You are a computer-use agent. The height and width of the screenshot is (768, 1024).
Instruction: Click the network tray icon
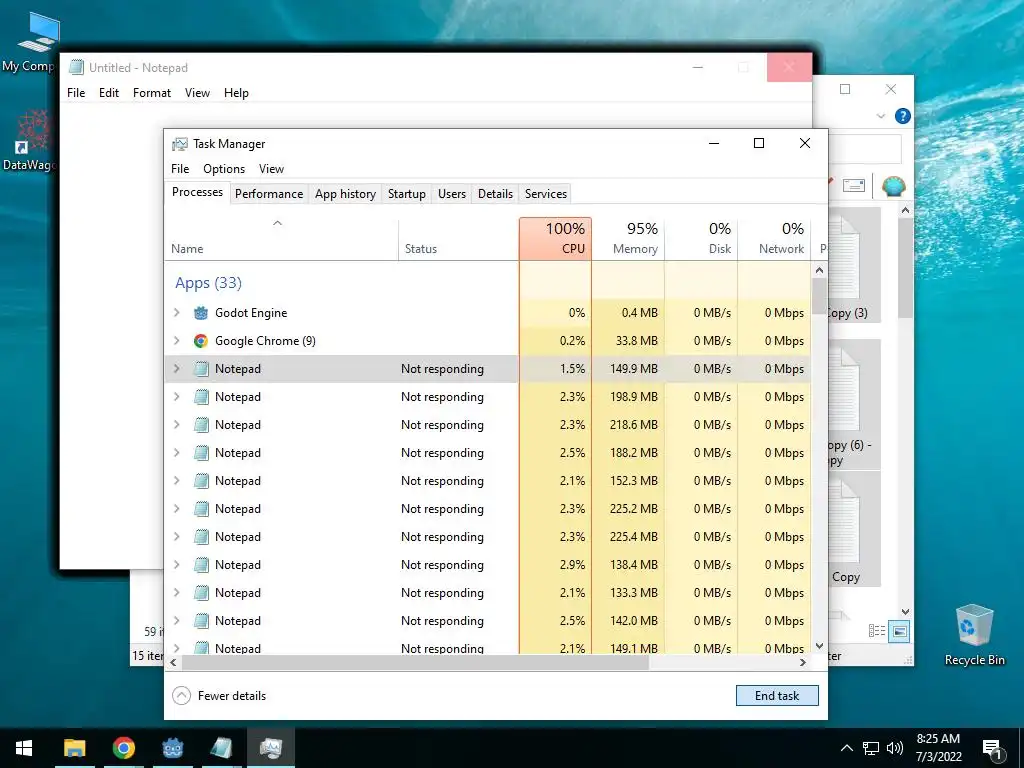click(871, 748)
